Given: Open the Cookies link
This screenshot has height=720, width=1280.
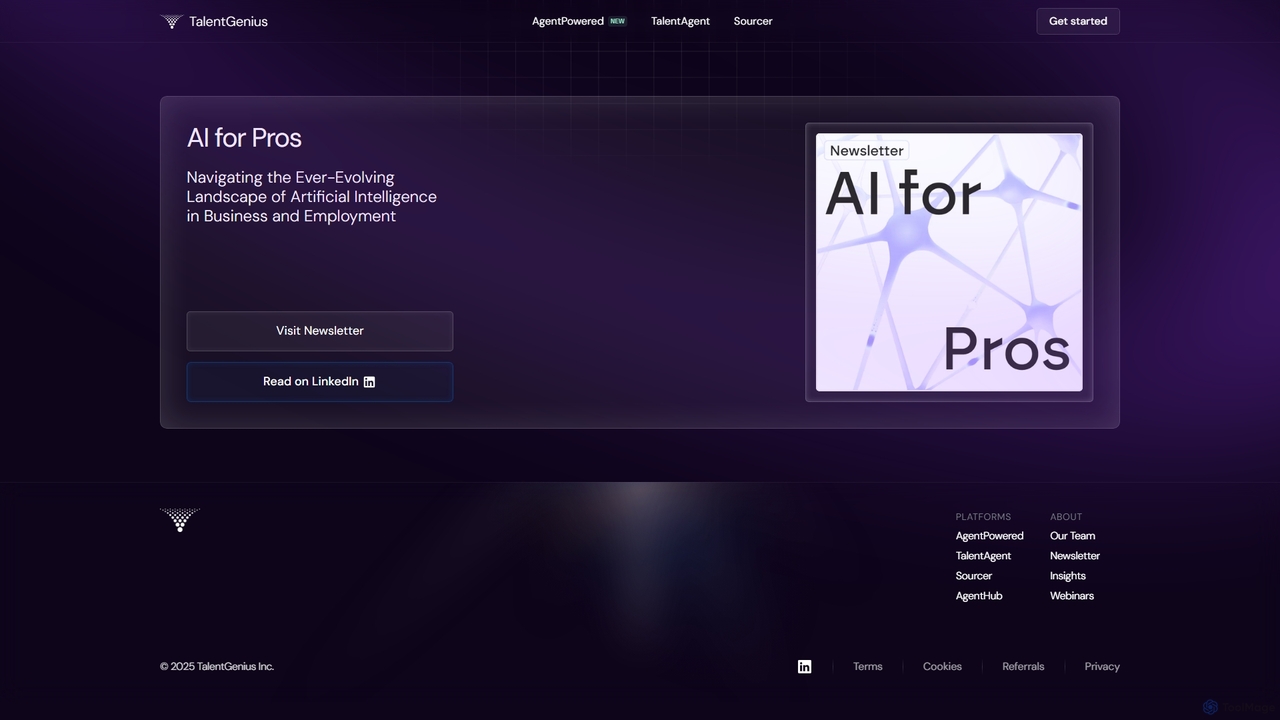Looking at the screenshot, I should pyautogui.click(x=942, y=667).
